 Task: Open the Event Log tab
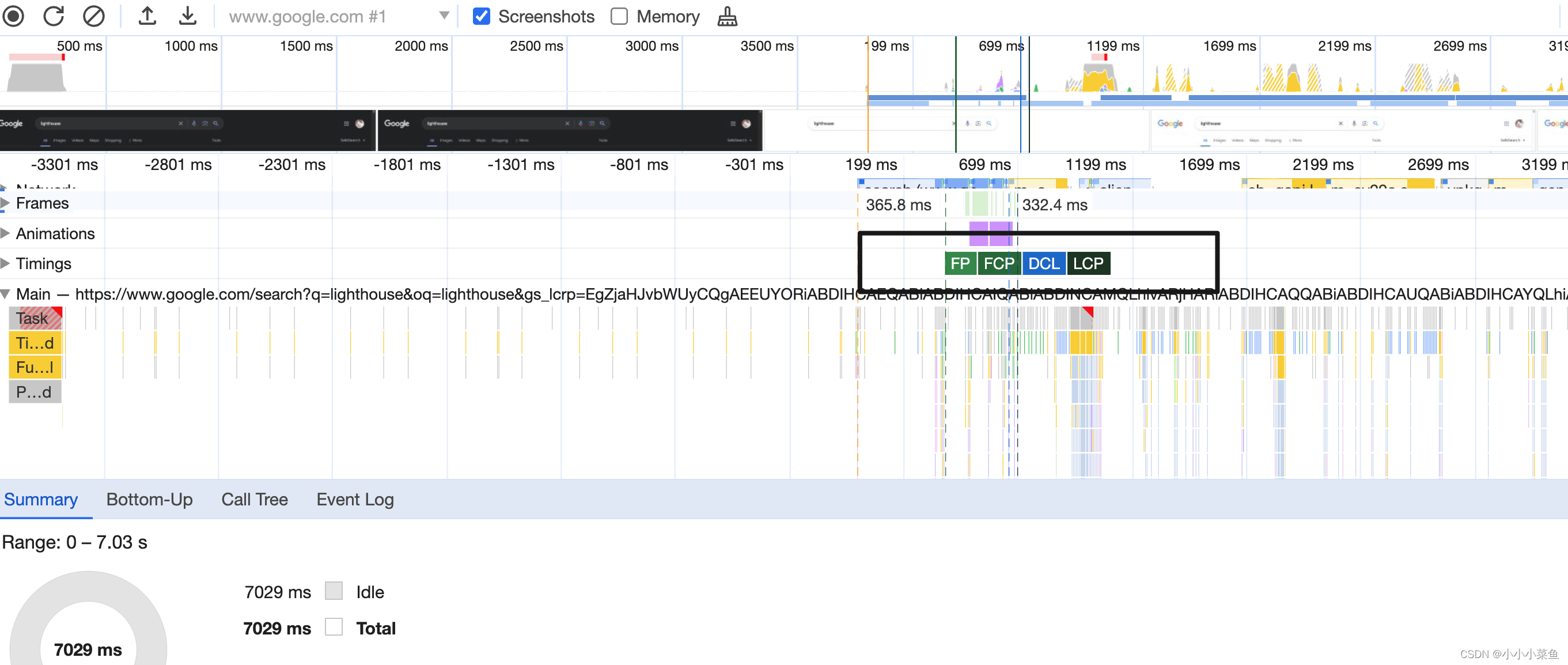[355, 500]
